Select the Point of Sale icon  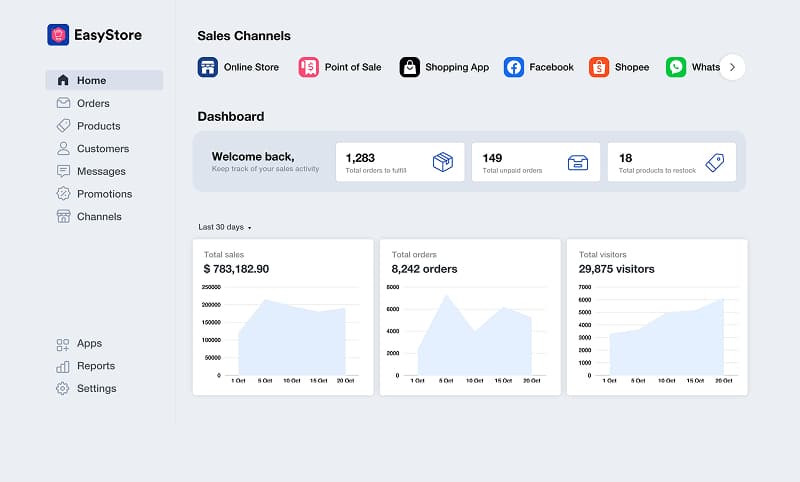(x=309, y=67)
